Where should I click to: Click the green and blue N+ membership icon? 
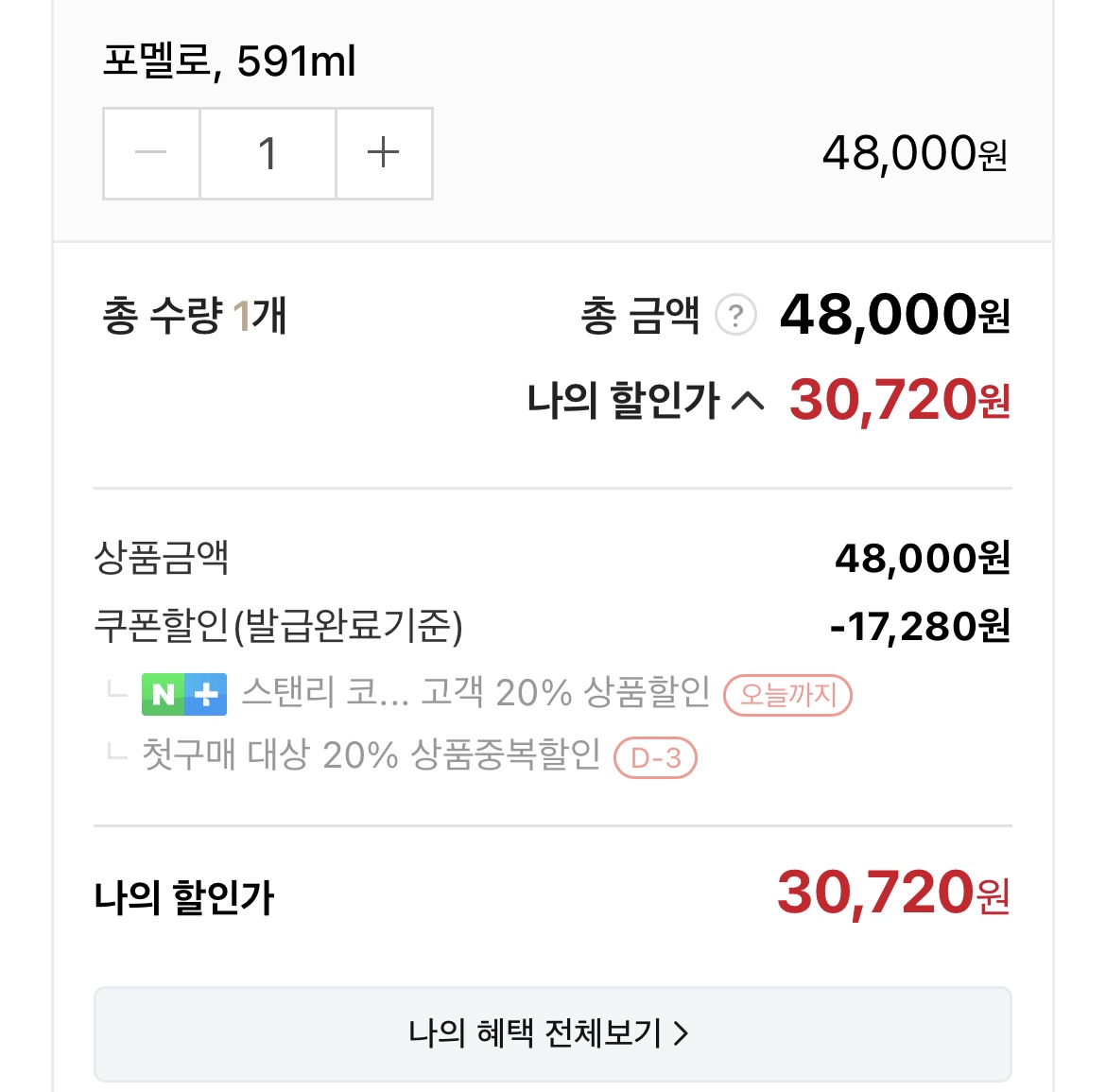point(184,694)
